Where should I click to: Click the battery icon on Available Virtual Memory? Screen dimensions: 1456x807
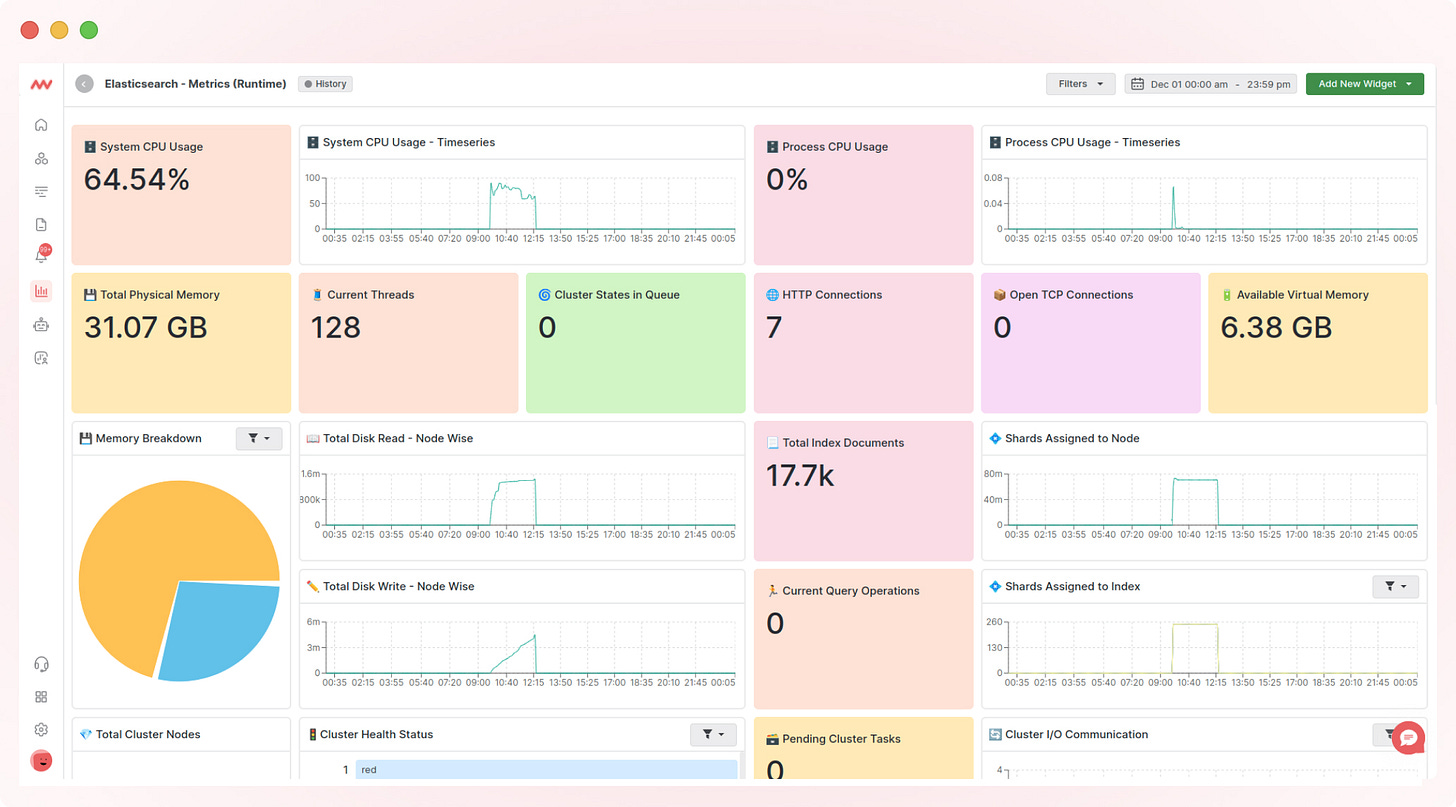pyautogui.click(x=1227, y=295)
